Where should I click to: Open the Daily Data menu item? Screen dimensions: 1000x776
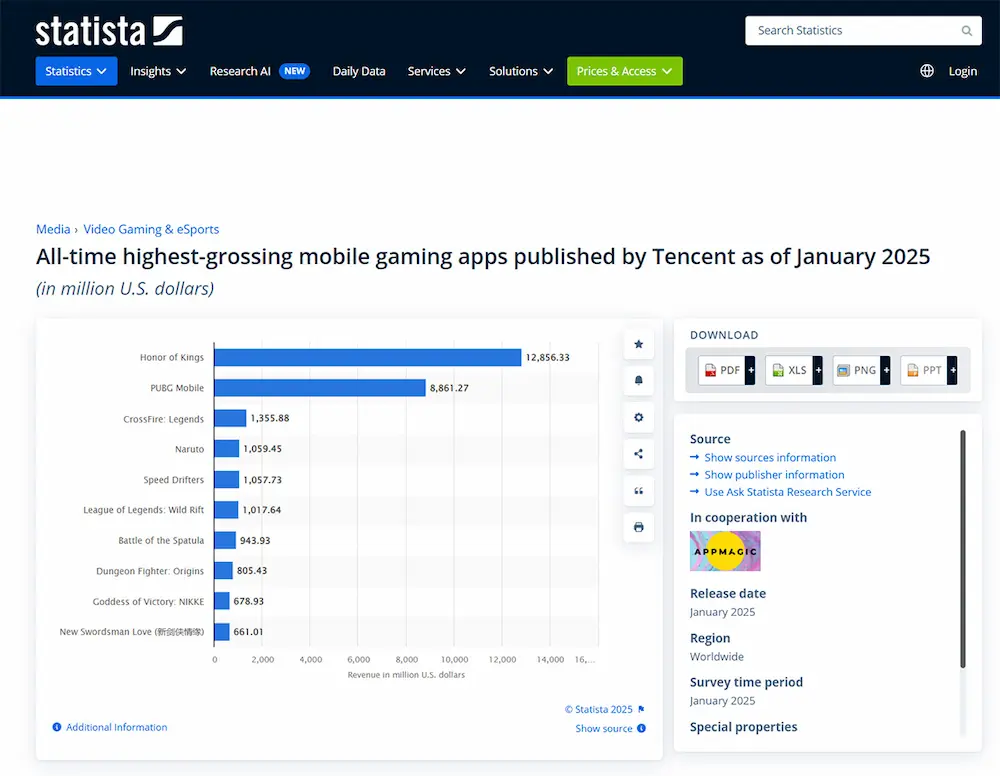(358, 71)
